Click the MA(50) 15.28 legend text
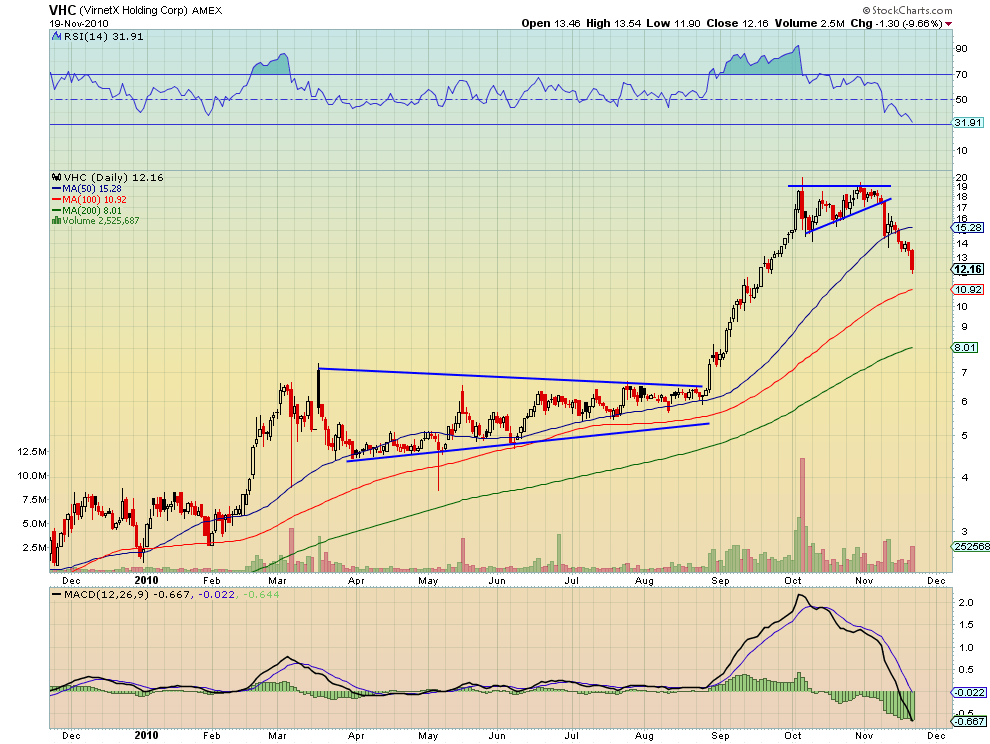Viewport: 990px width, 744px height. (92, 188)
